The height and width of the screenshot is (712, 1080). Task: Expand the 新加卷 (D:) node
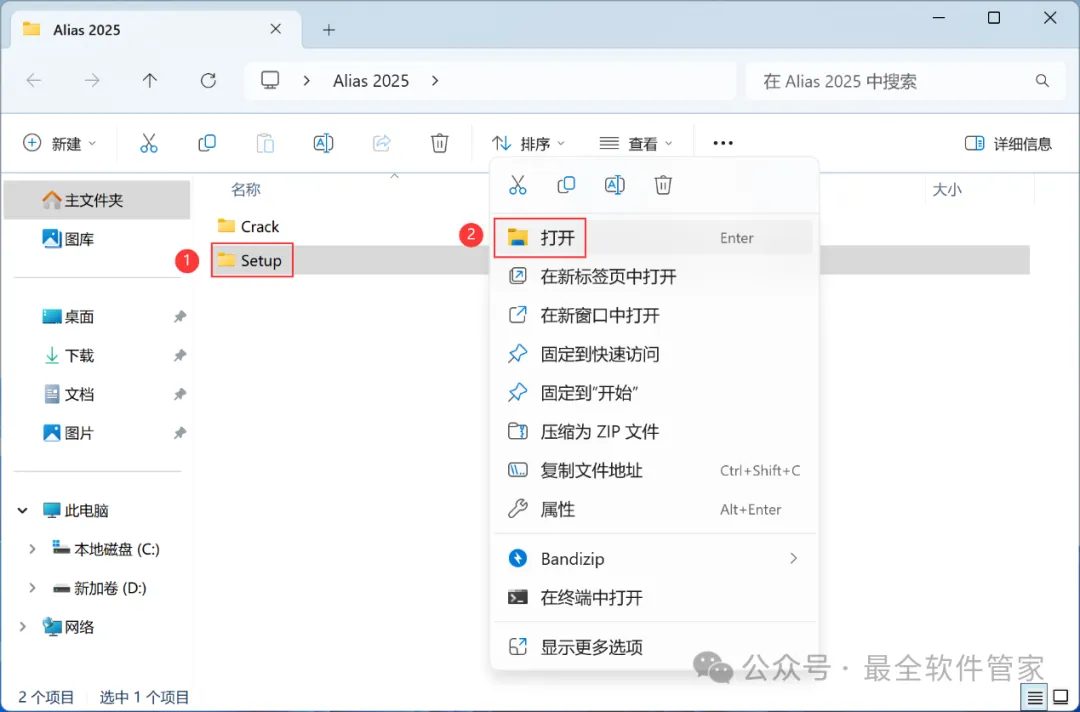point(32,588)
